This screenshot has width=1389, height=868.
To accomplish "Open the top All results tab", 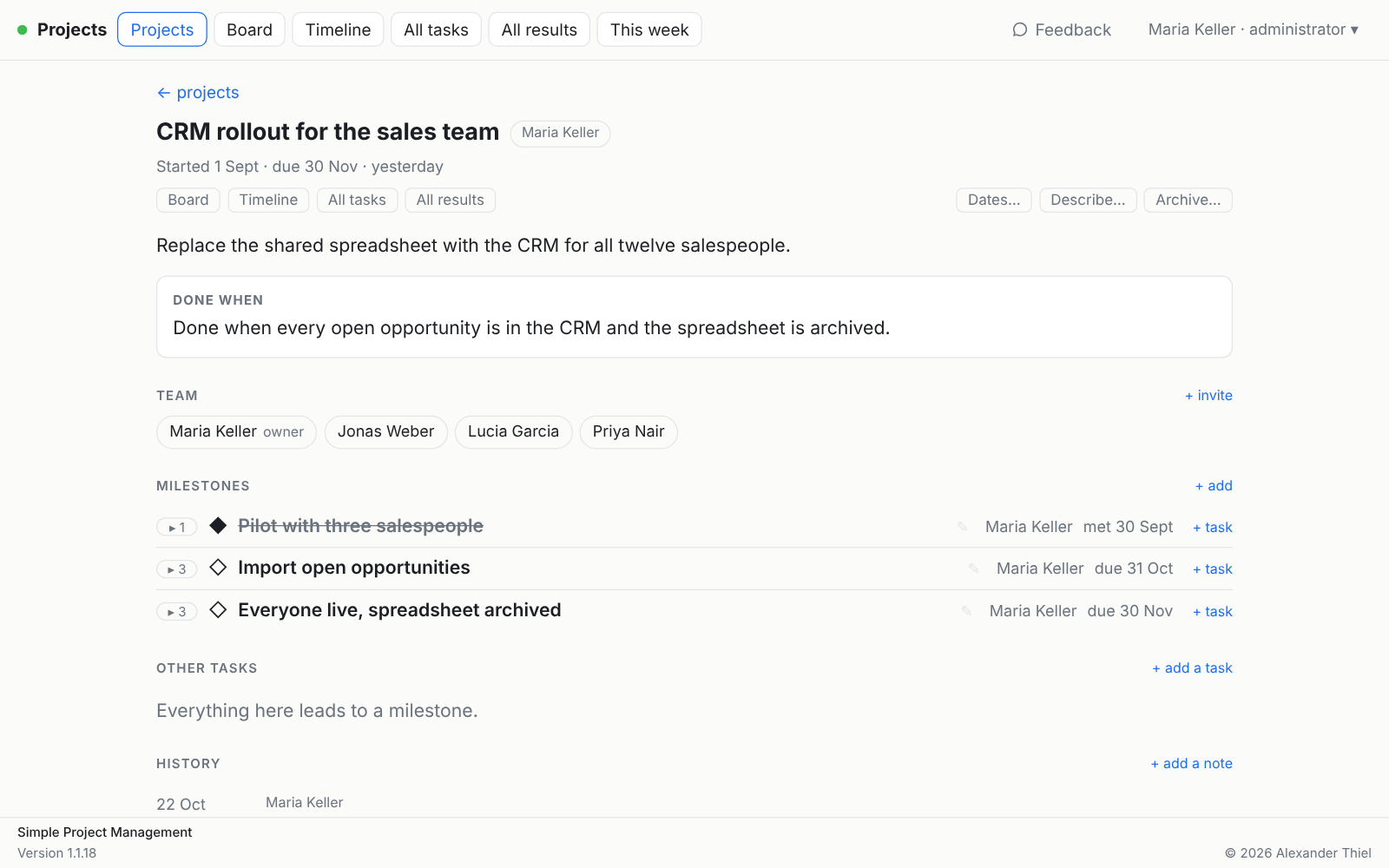I will pos(539,30).
